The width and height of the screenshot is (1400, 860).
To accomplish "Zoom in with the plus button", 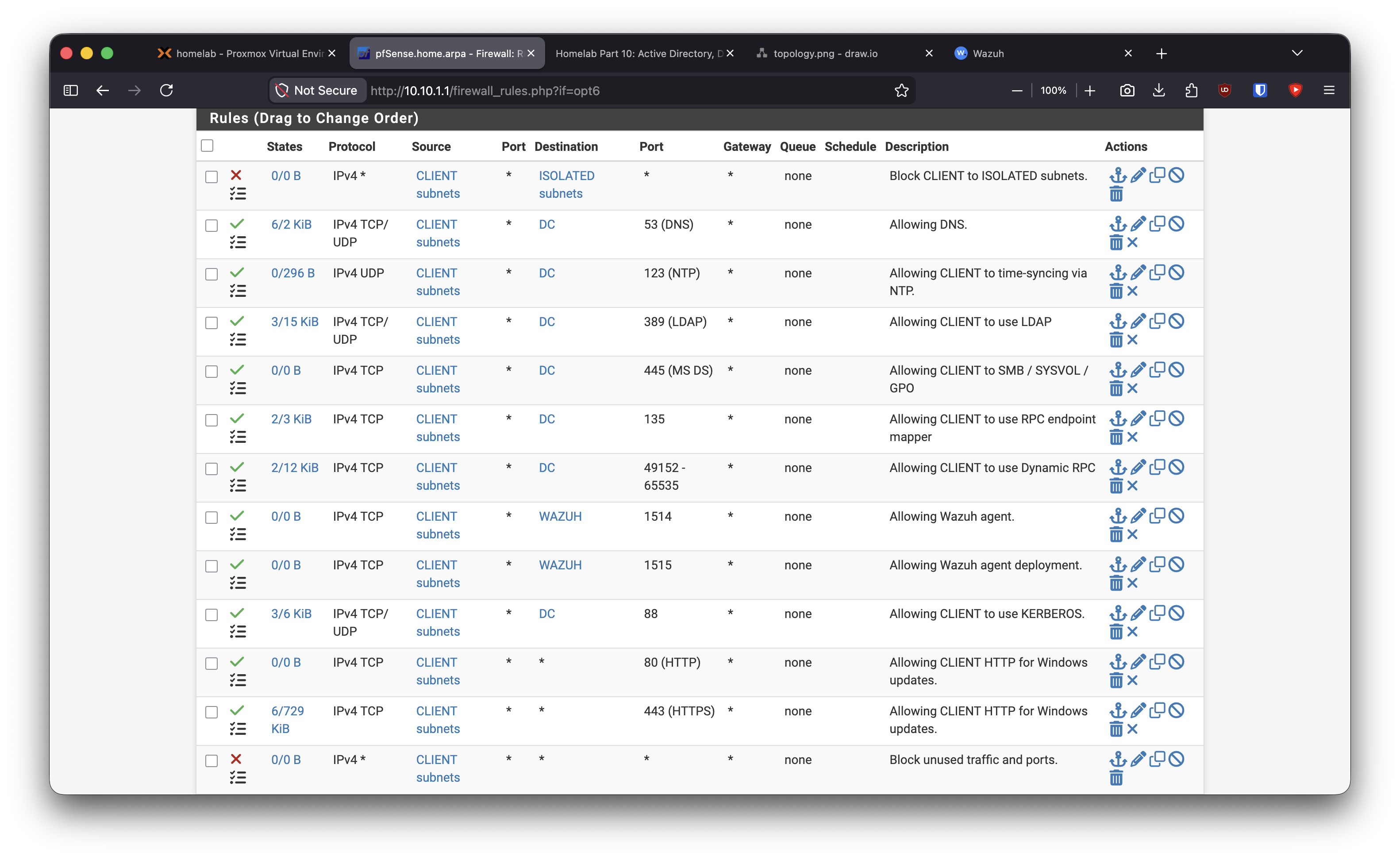I will click(x=1089, y=90).
